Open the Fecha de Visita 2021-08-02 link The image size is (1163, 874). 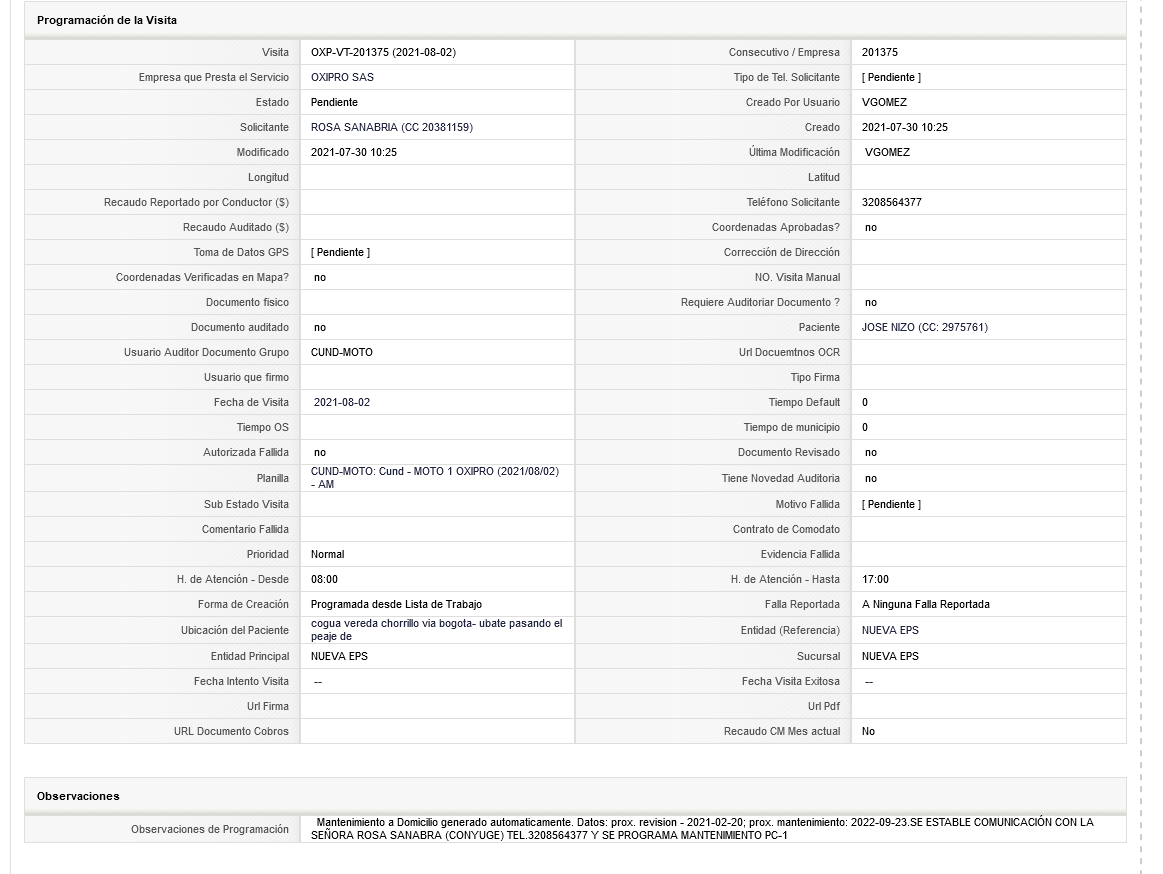(342, 402)
